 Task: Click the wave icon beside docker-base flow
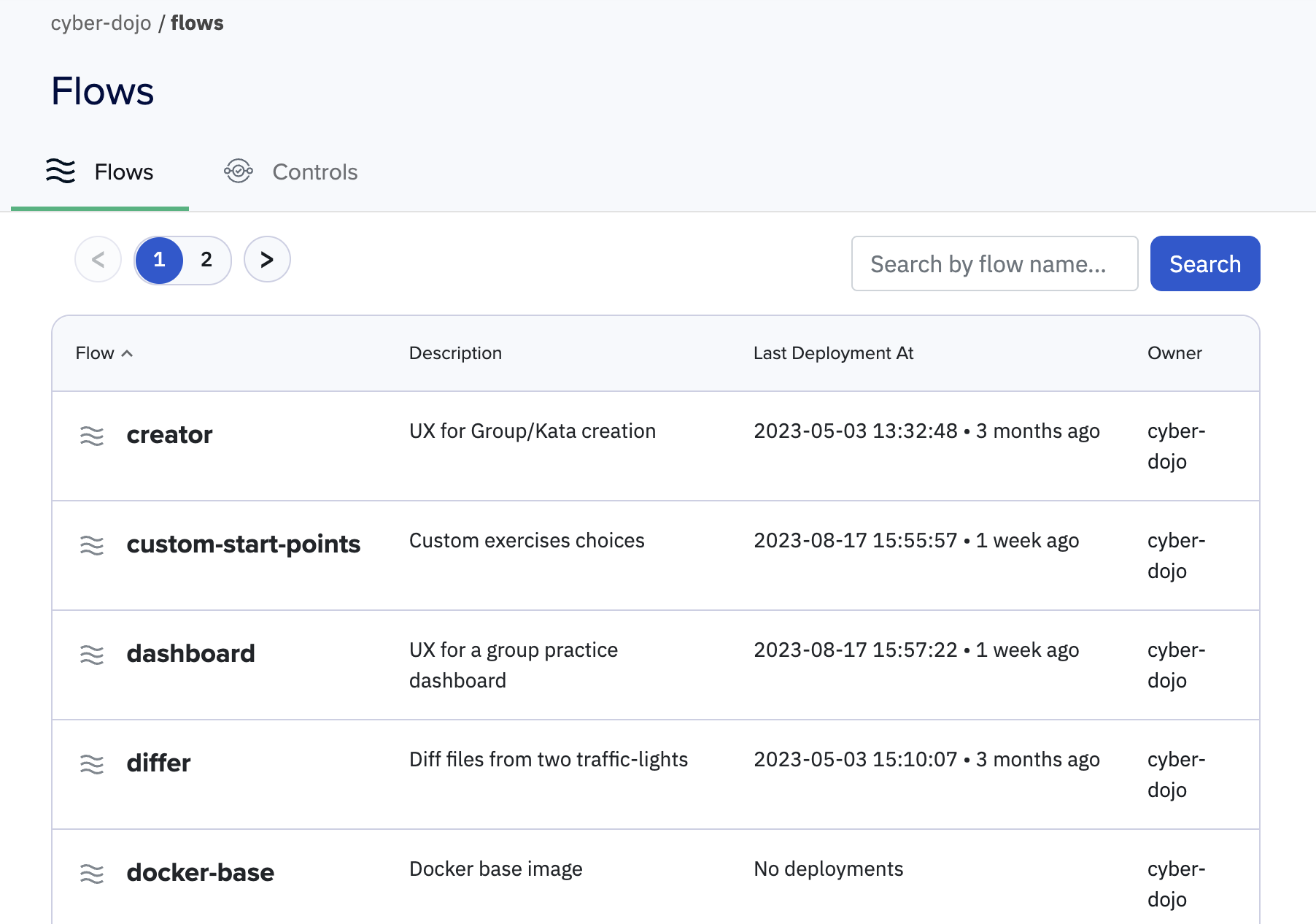pos(92,874)
